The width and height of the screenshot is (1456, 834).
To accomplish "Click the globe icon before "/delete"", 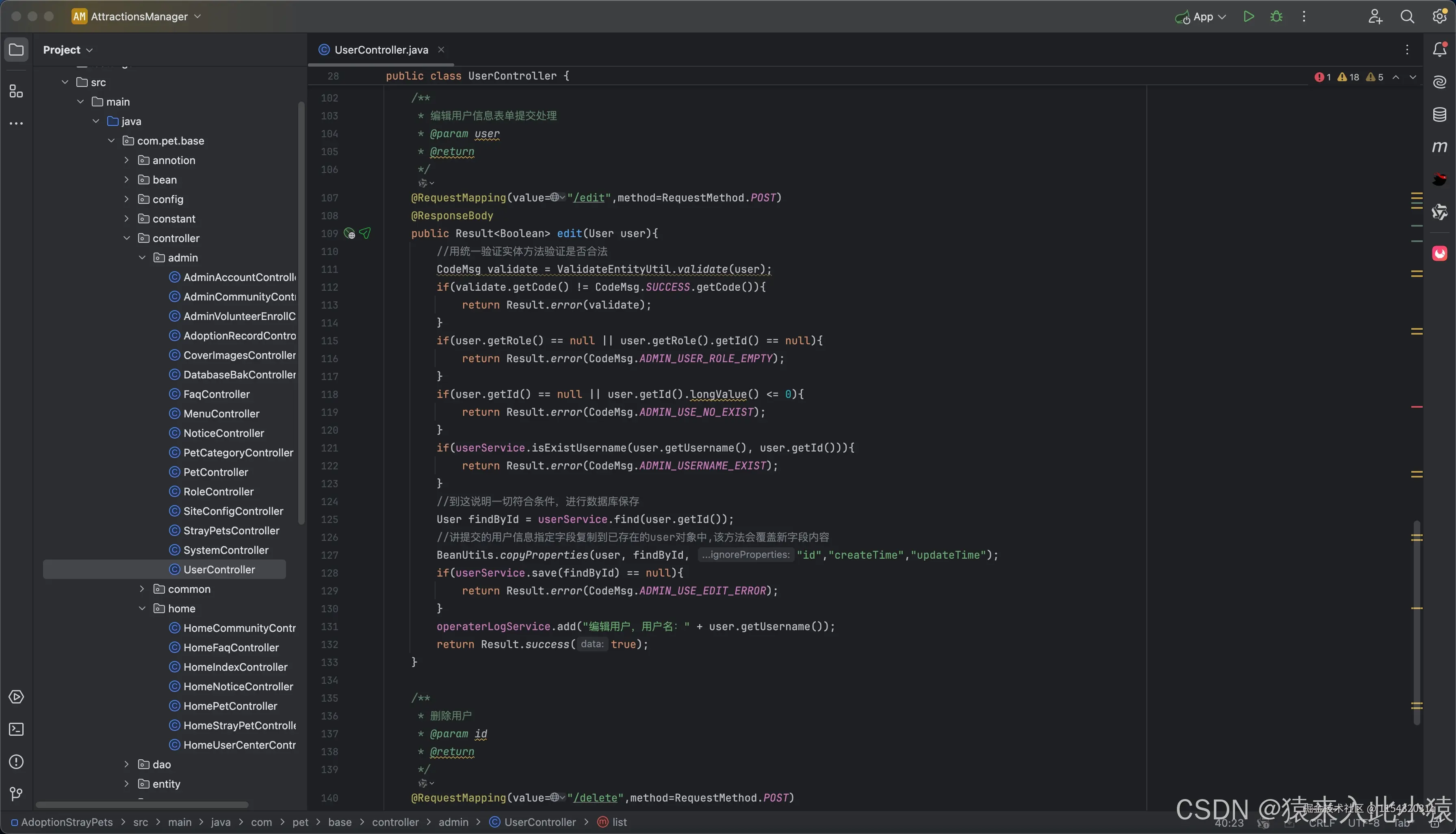I will tap(555, 797).
